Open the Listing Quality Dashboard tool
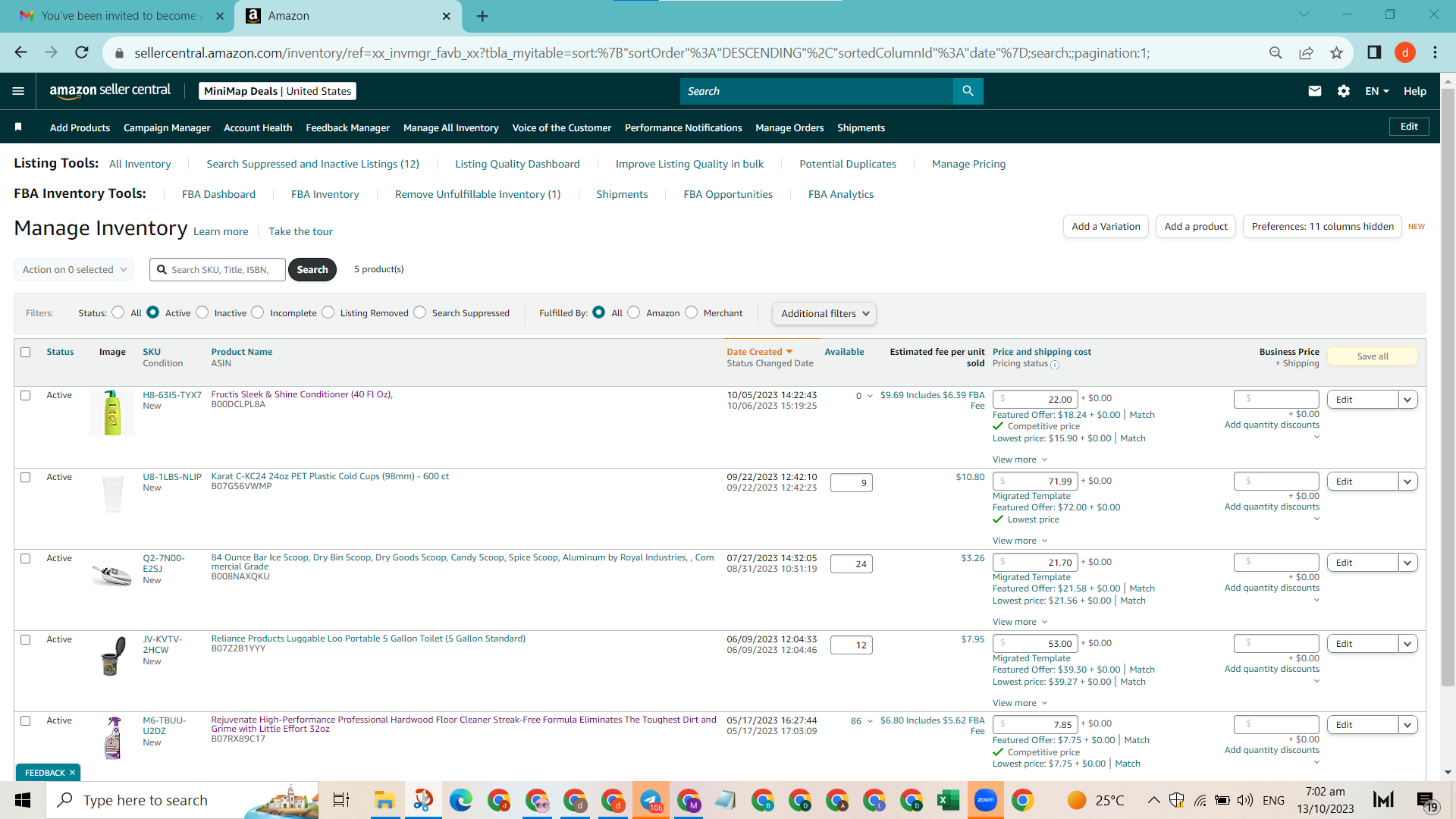The height and width of the screenshot is (819, 1456). [x=517, y=164]
